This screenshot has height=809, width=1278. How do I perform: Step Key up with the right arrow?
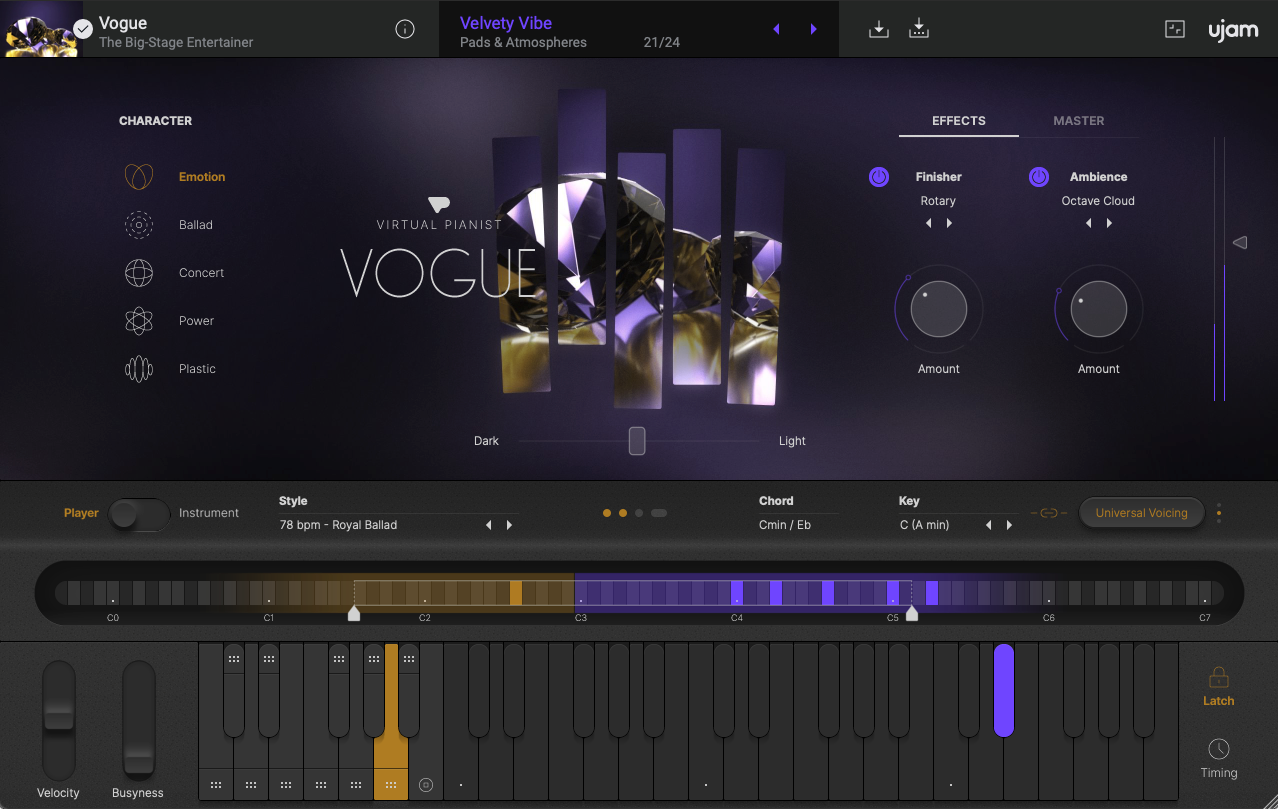point(1009,525)
